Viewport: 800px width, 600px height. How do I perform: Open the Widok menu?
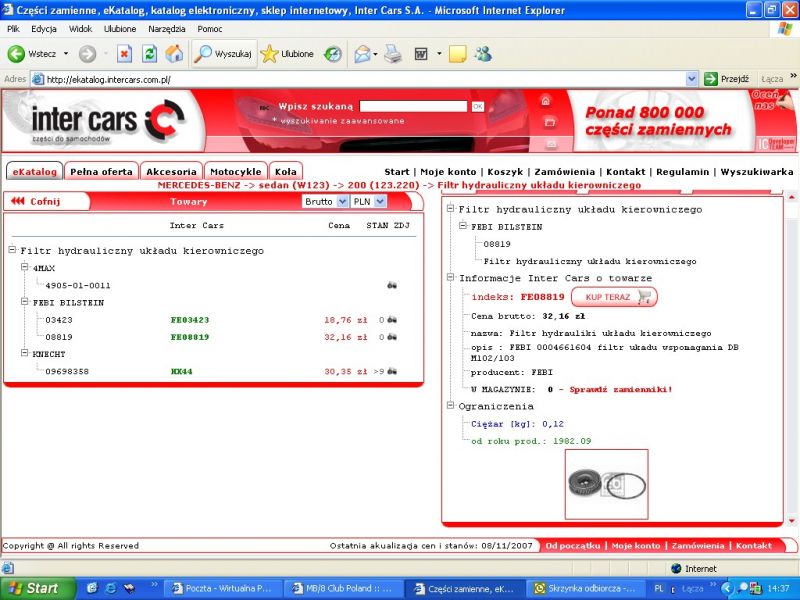80,29
